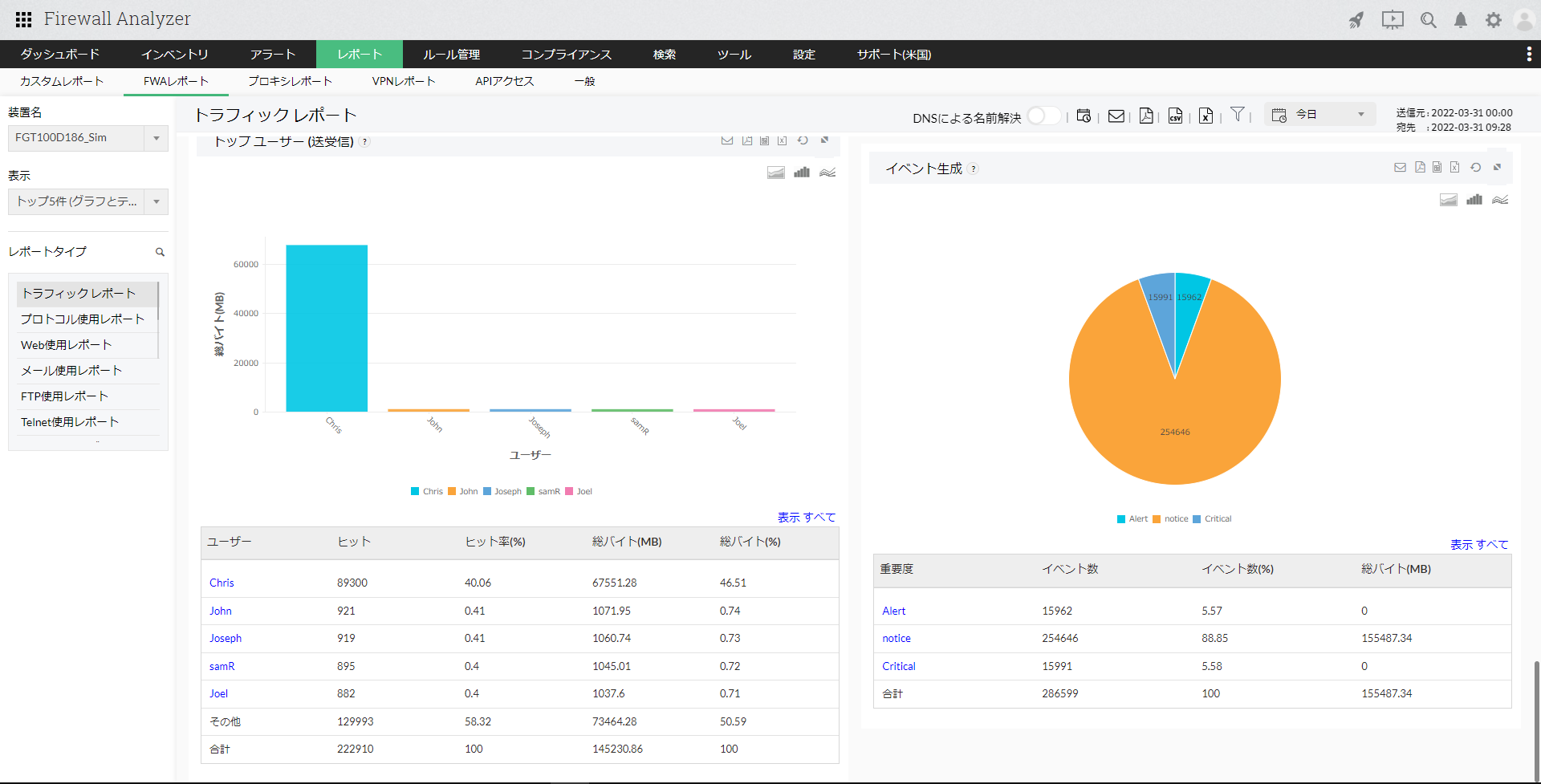Export the traffic report as CSV from the top toolbar
Image resolution: width=1541 pixels, height=784 pixels.
[1175, 116]
